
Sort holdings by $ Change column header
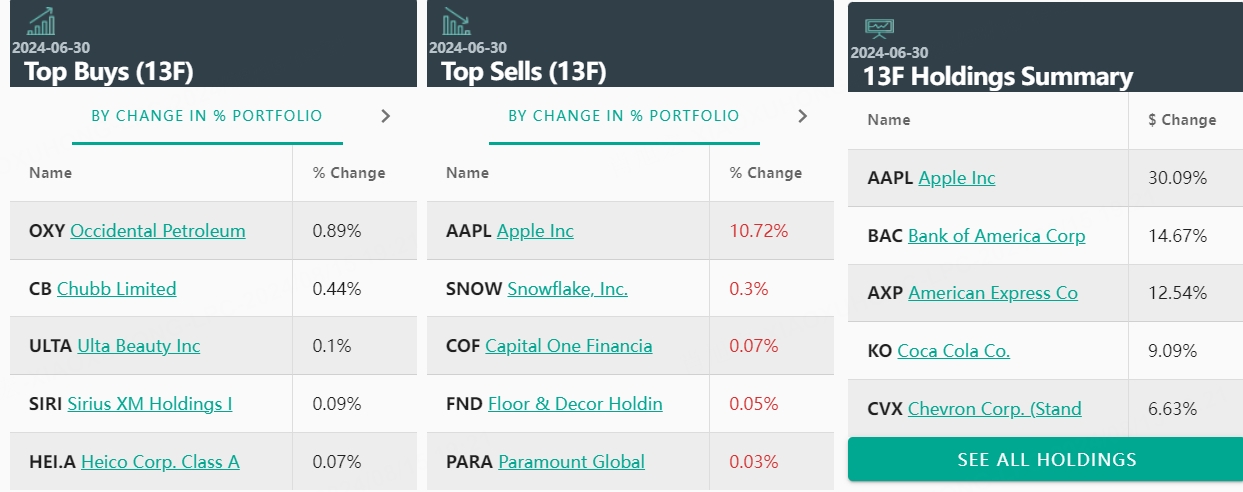1182,120
